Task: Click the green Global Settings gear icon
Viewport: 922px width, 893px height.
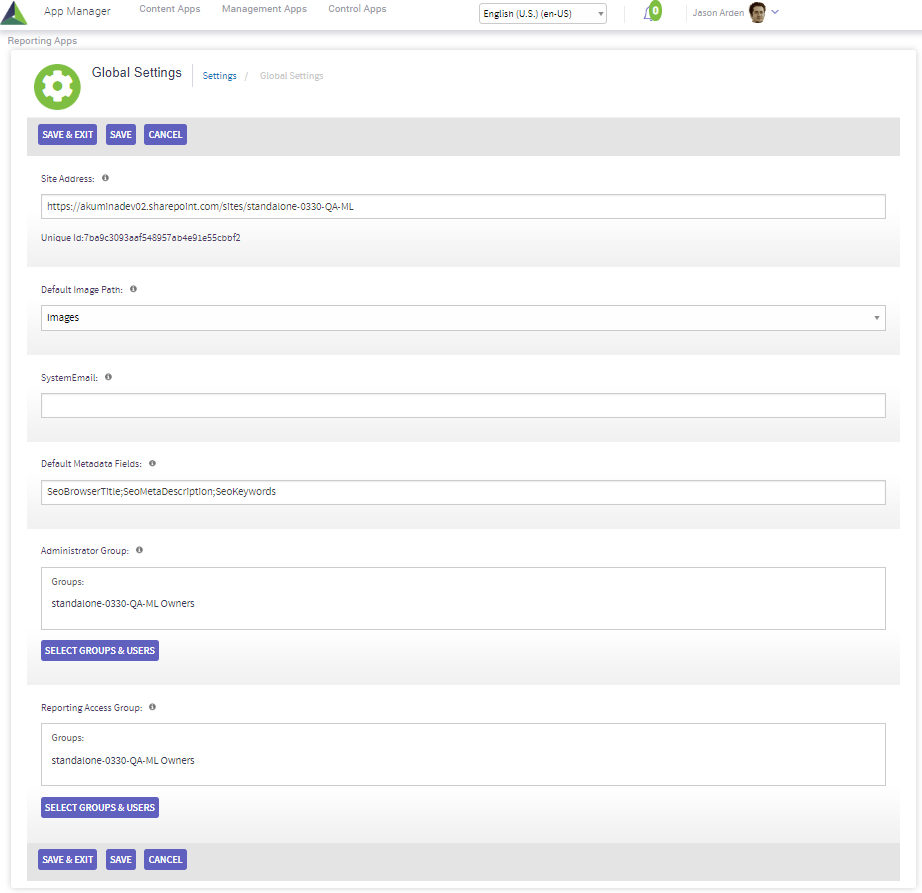Action: 57,87
